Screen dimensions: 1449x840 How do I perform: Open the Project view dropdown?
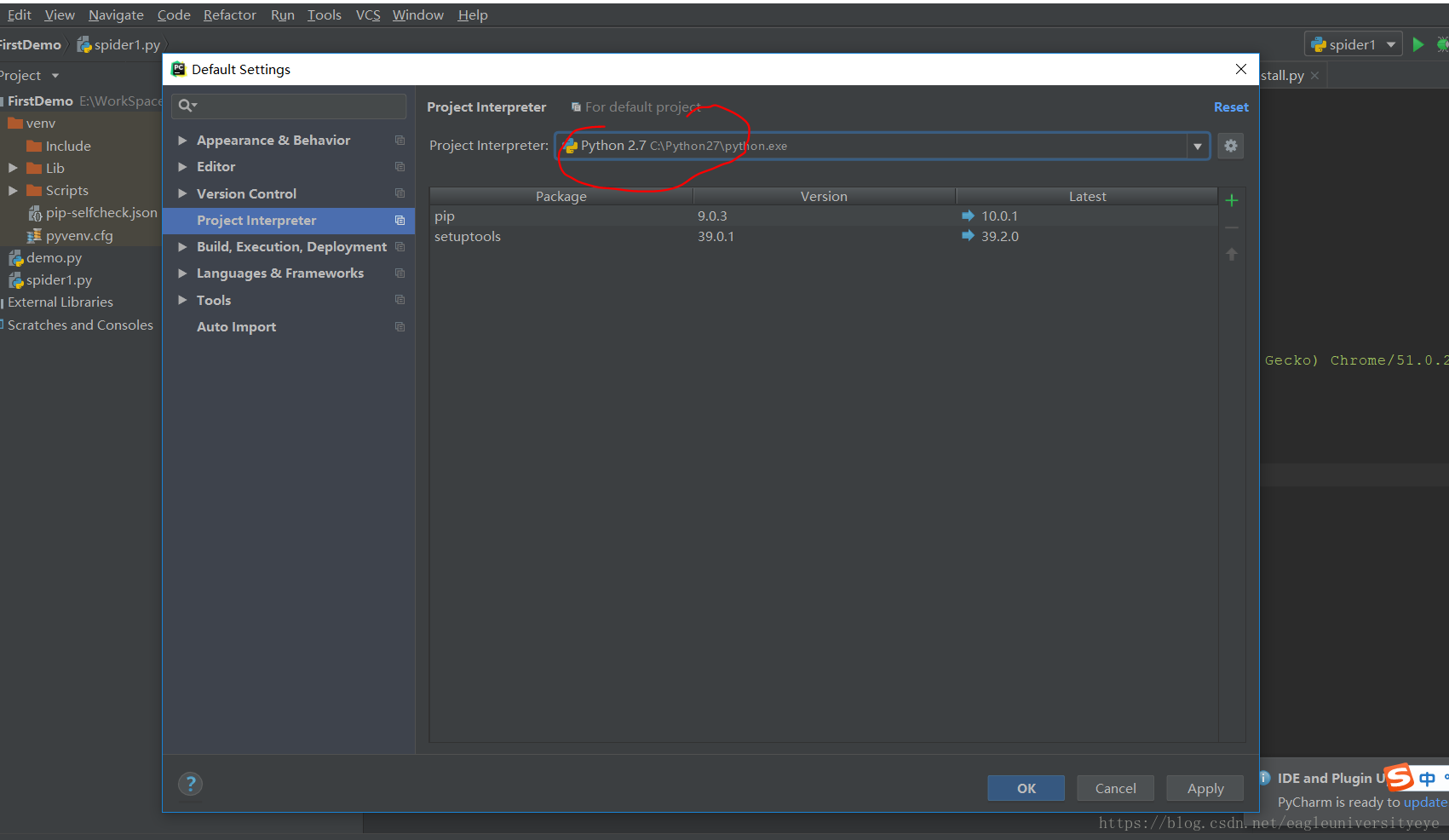[55, 76]
